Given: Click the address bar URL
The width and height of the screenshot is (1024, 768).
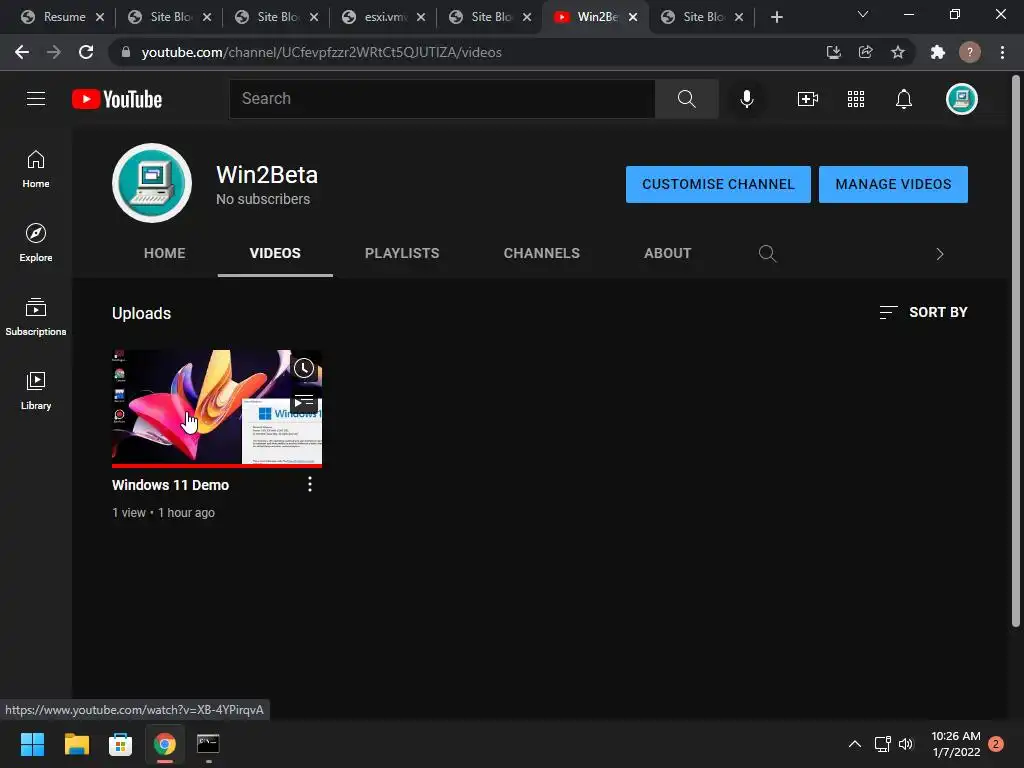Looking at the screenshot, I should 321,52.
